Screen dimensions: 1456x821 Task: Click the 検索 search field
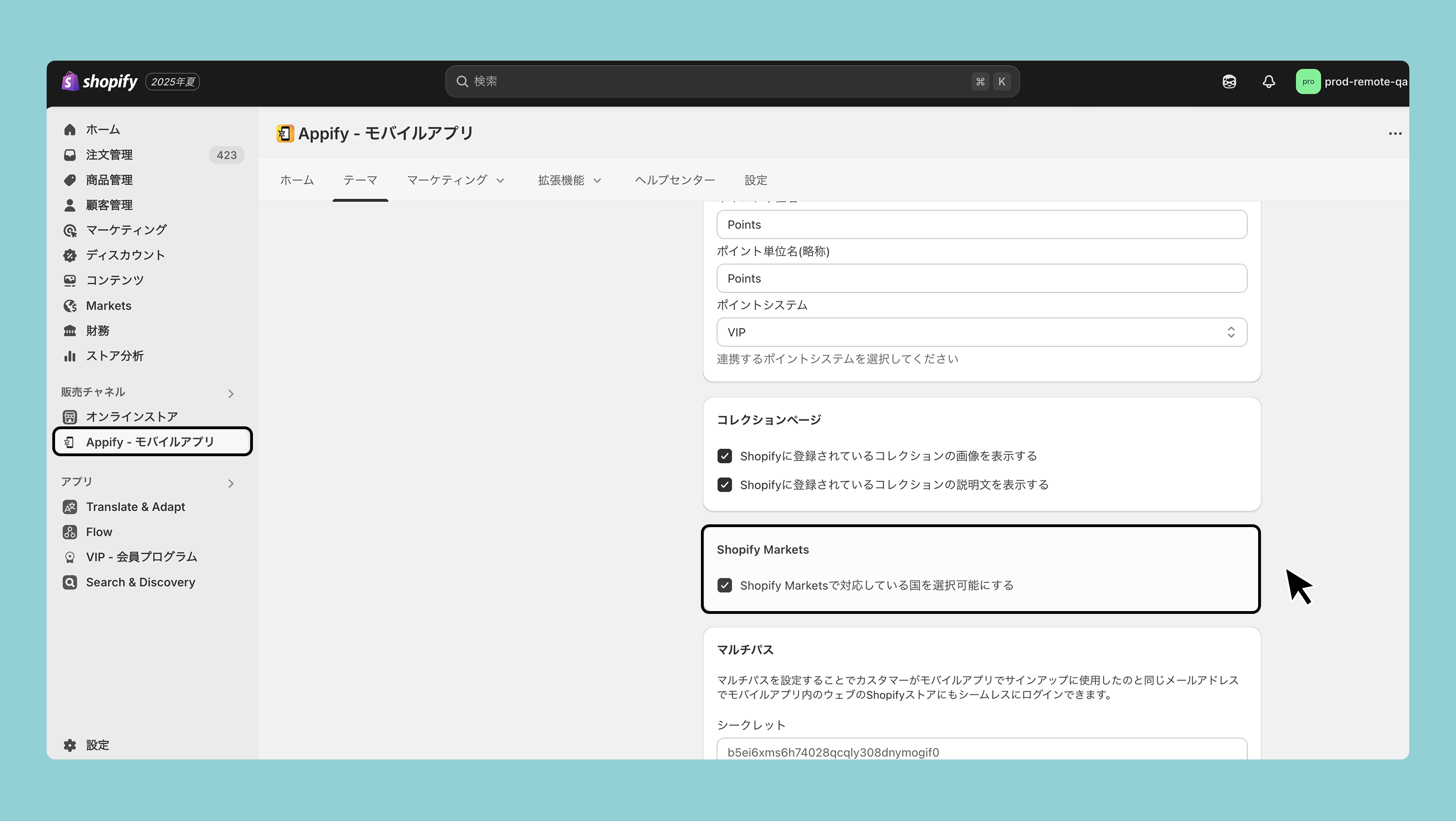click(x=718, y=81)
